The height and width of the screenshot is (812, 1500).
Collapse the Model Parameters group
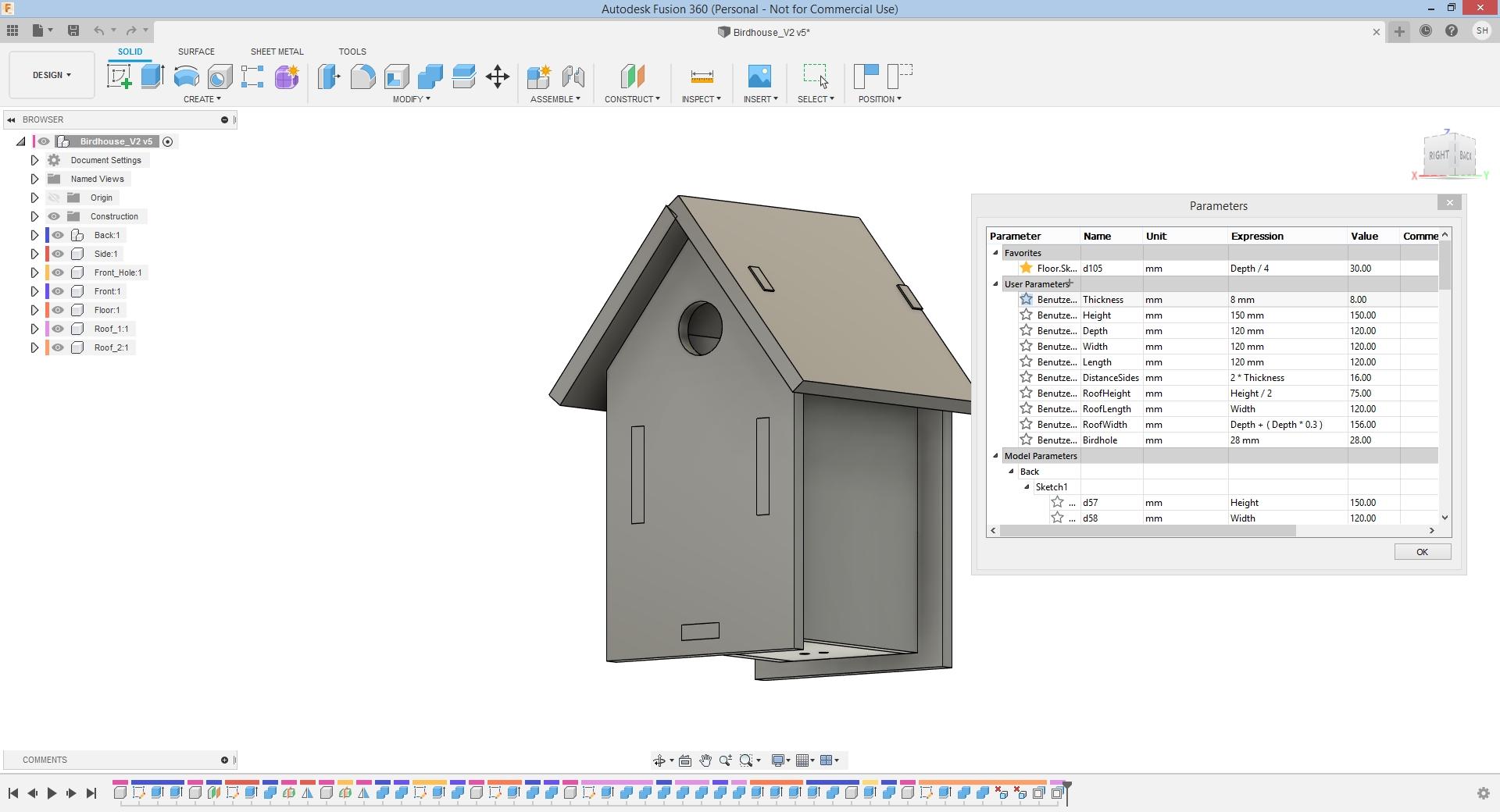click(x=995, y=456)
